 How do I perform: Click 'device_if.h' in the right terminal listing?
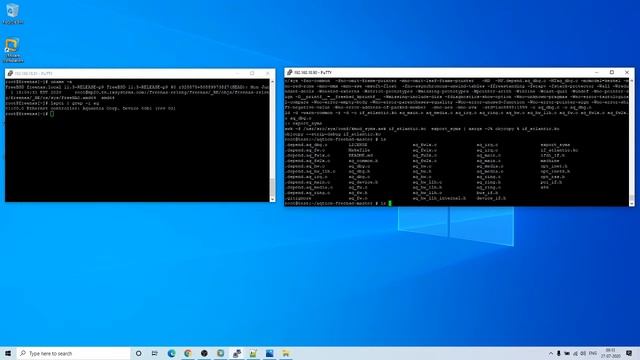point(491,198)
